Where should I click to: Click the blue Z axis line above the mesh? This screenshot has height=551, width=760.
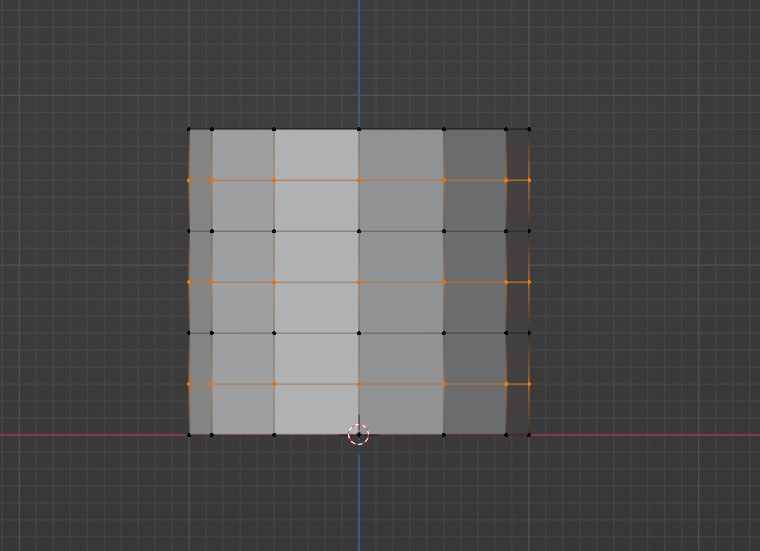pos(359,60)
